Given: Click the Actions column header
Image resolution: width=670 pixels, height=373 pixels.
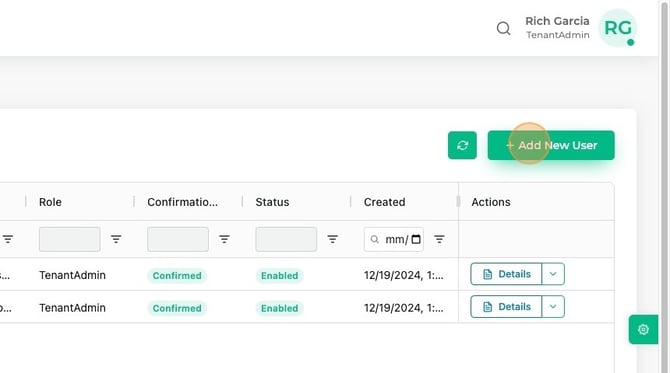Looking at the screenshot, I should coord(491,202).
